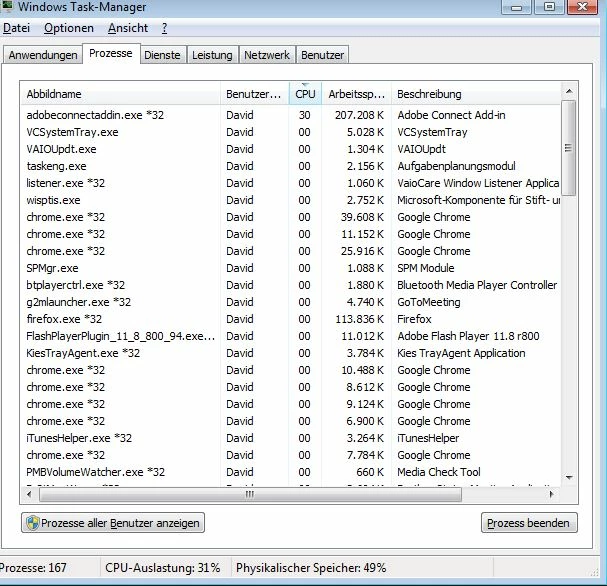The height and width of the screenshot is (586, 607).
Task: Select firefox.exe *32 process row
Action: 290,319
